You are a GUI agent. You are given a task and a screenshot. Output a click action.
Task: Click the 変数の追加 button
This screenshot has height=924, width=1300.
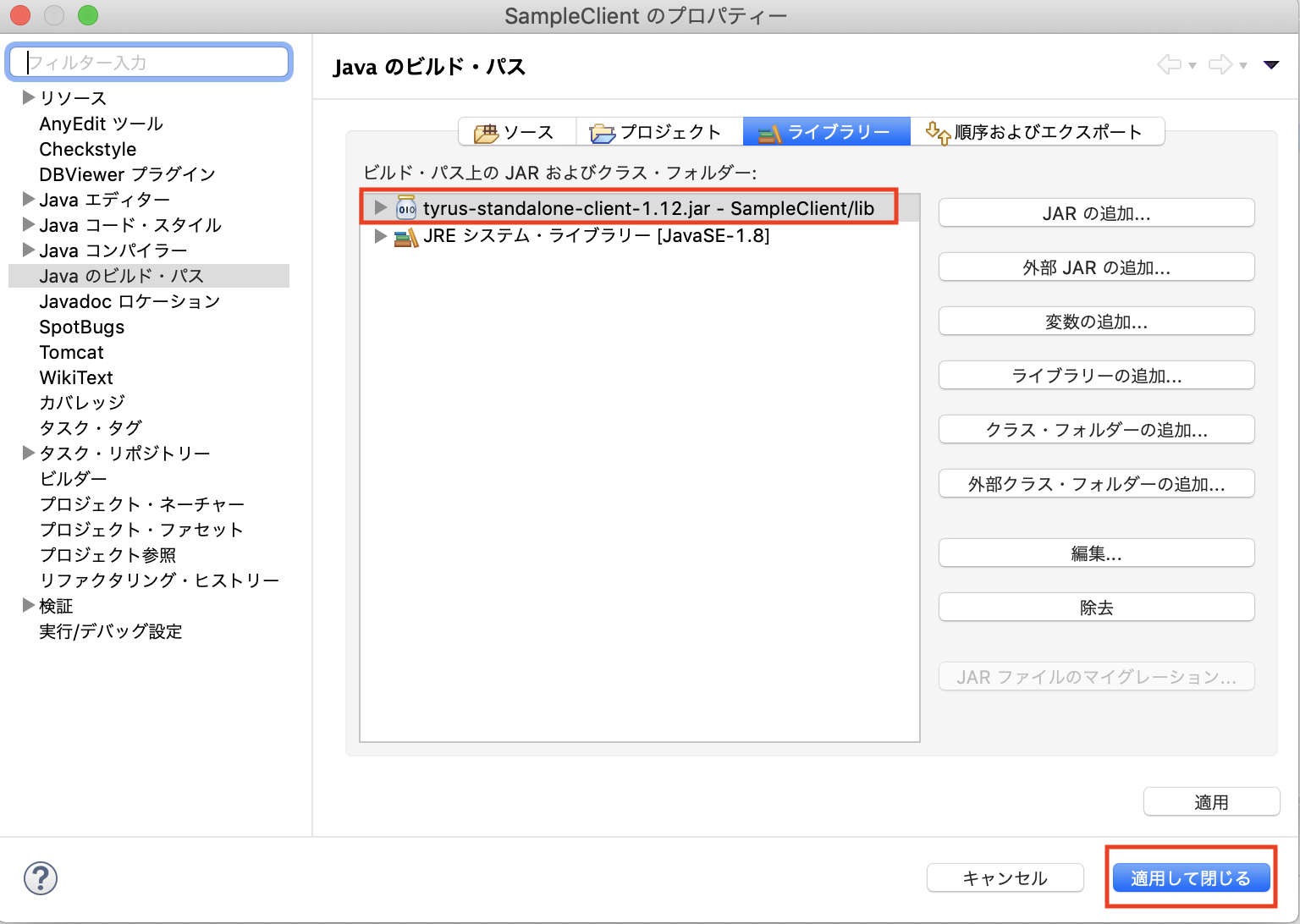(x=1096, y=322)
